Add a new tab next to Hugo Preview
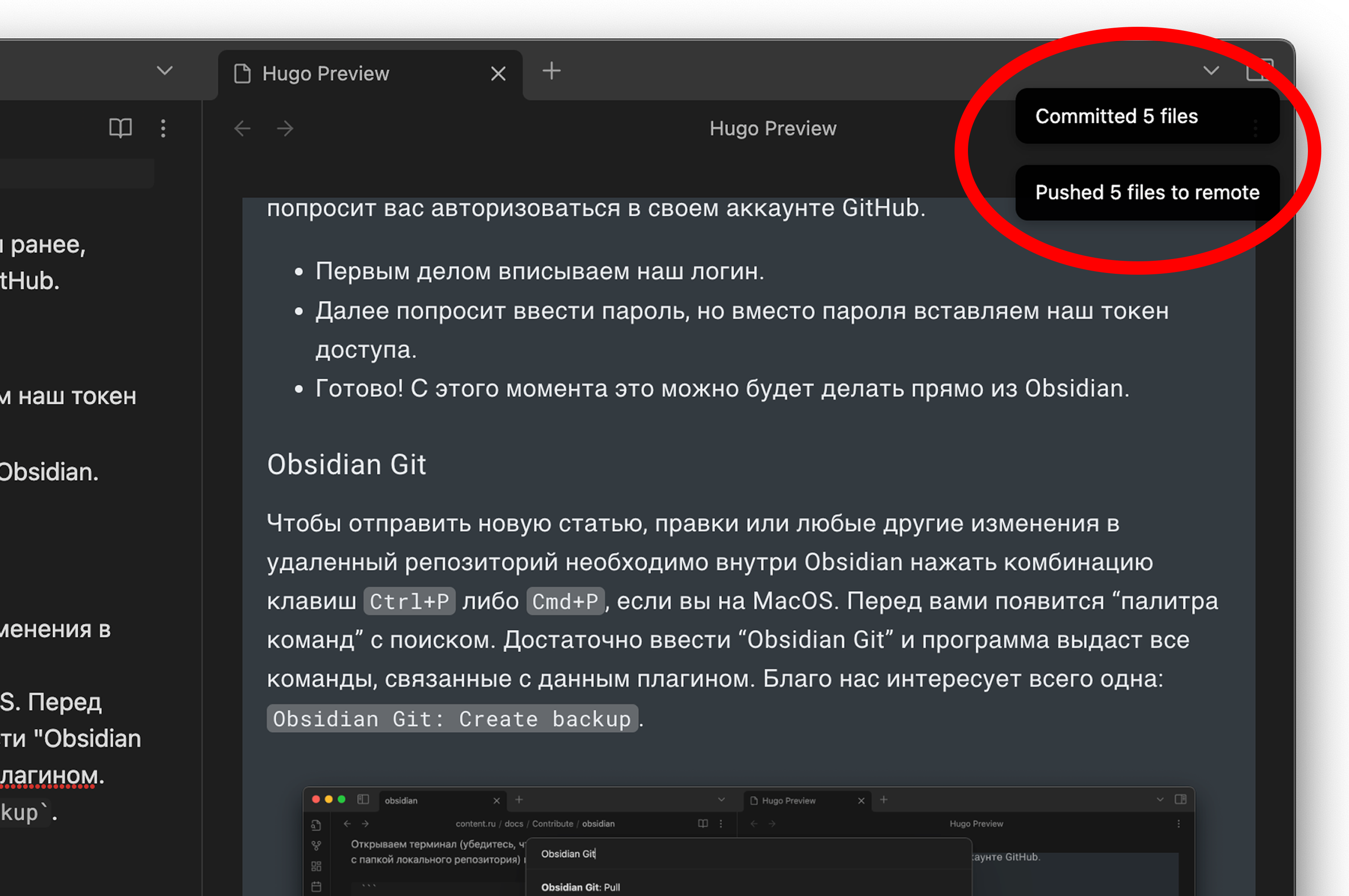 551,71
